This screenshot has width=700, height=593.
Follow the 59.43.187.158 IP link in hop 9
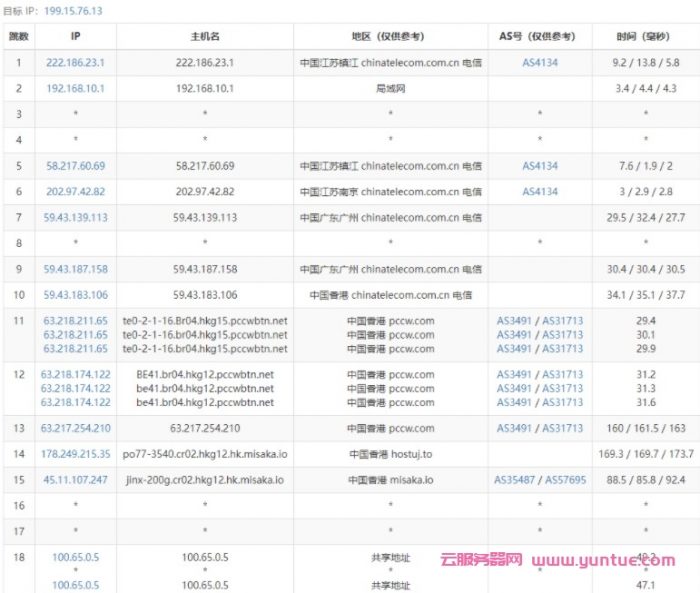click(75, 270)
